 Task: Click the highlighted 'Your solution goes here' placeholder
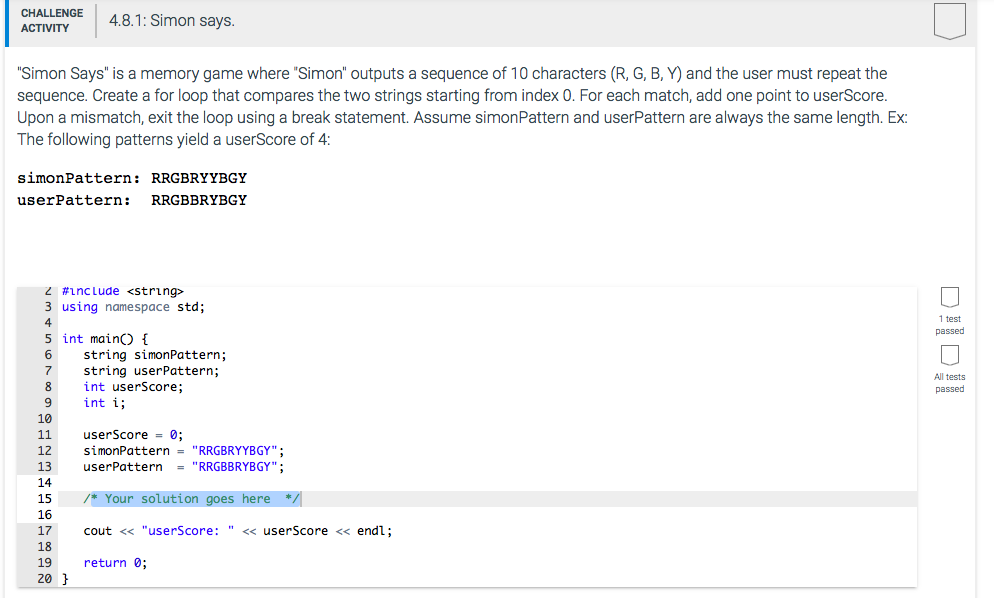coord(192,498)
